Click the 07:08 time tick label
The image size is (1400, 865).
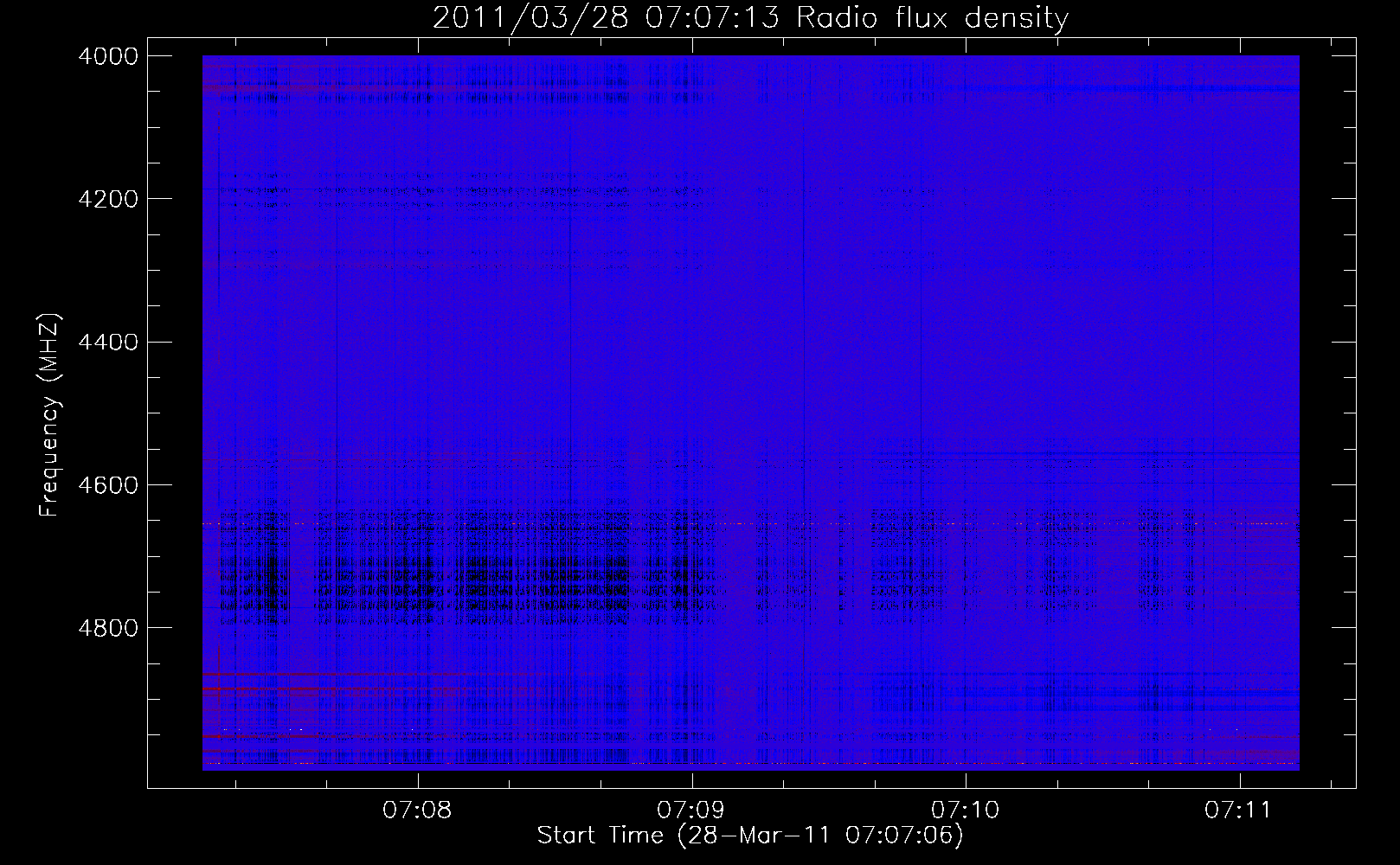[x=418, y=810]
